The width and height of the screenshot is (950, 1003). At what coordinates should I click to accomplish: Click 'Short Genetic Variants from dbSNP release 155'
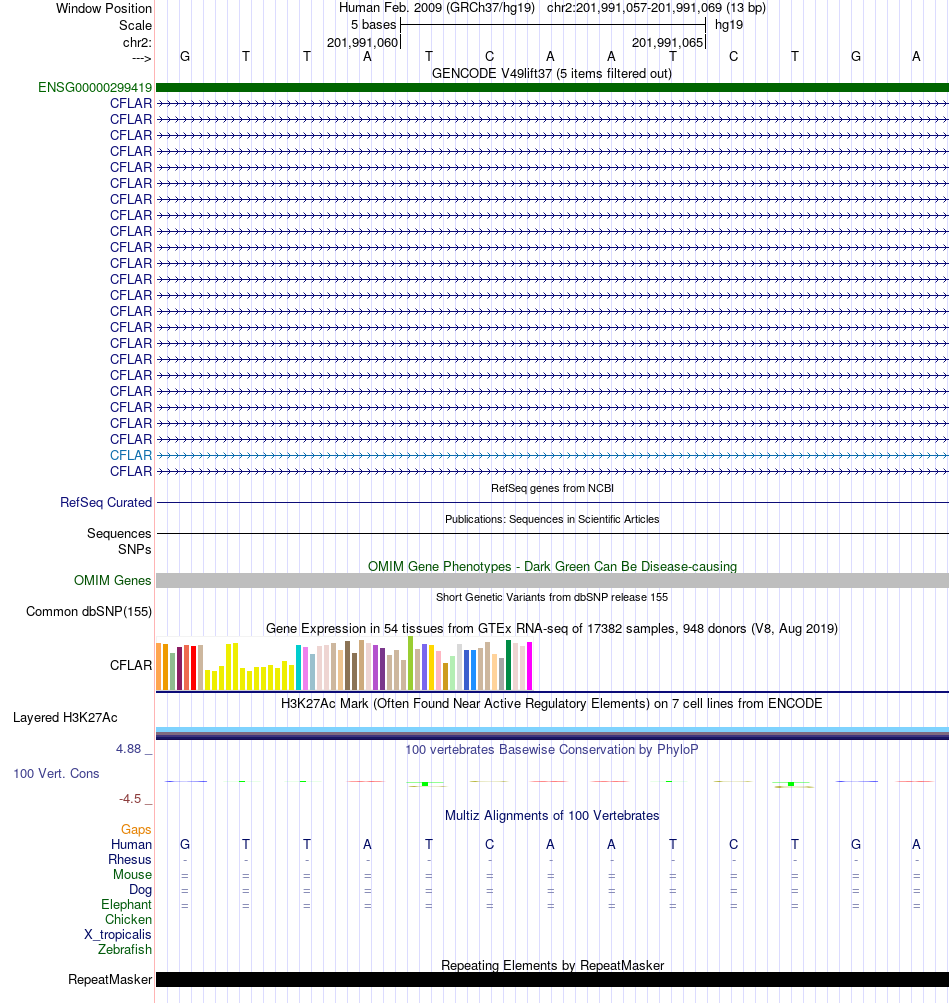[x=551, y=597]
